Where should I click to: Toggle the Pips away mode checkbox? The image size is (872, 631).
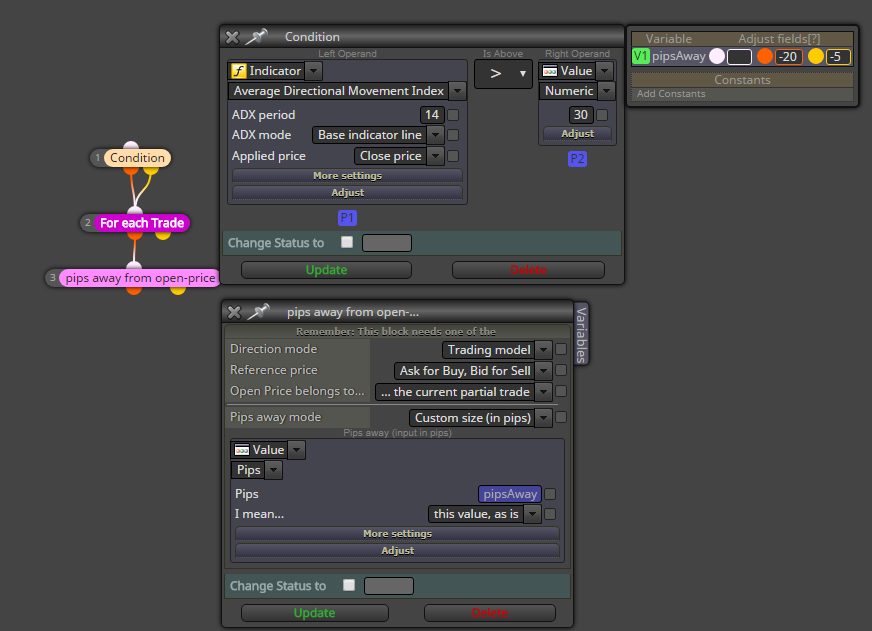[561, 417]
